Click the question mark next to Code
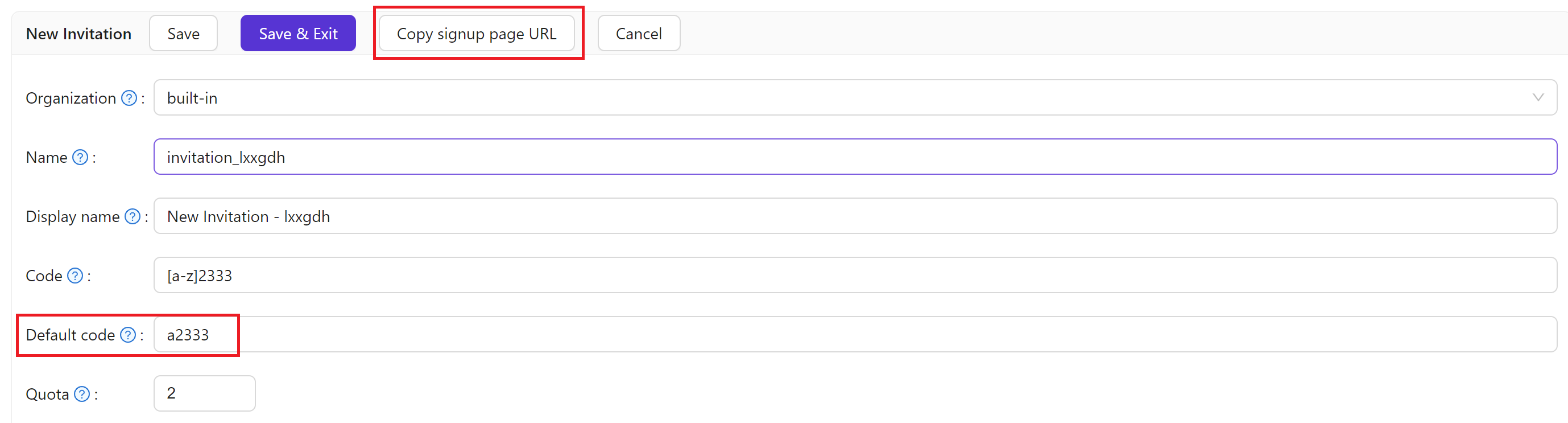This screenshot has width=1568, height=423. click(75, 276)
